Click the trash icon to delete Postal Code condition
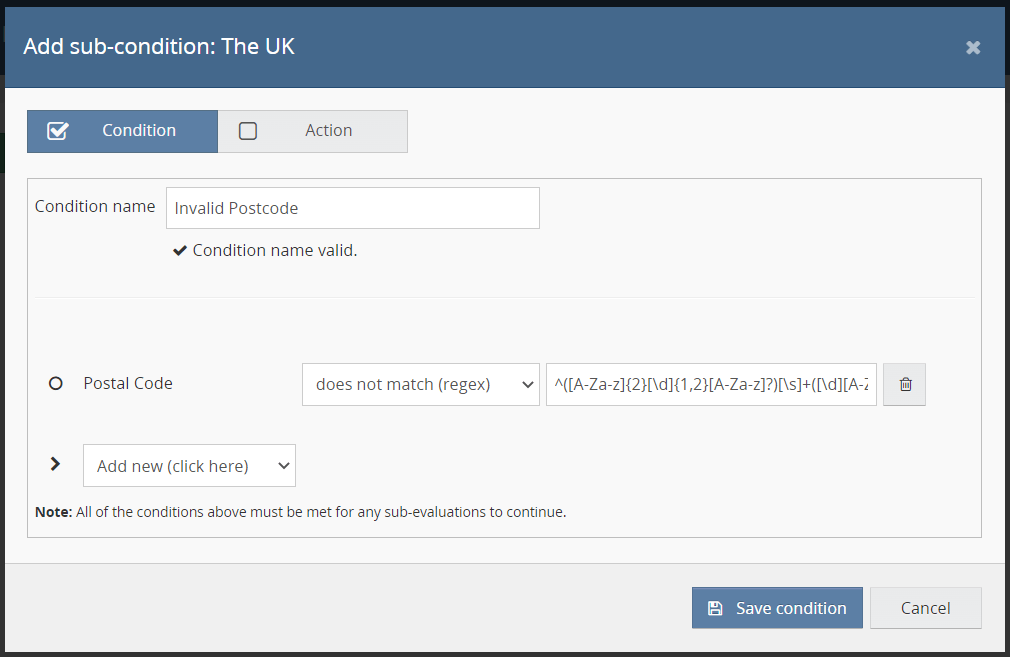Screen dimensions: 1010x657 click(x=904, y=384)
